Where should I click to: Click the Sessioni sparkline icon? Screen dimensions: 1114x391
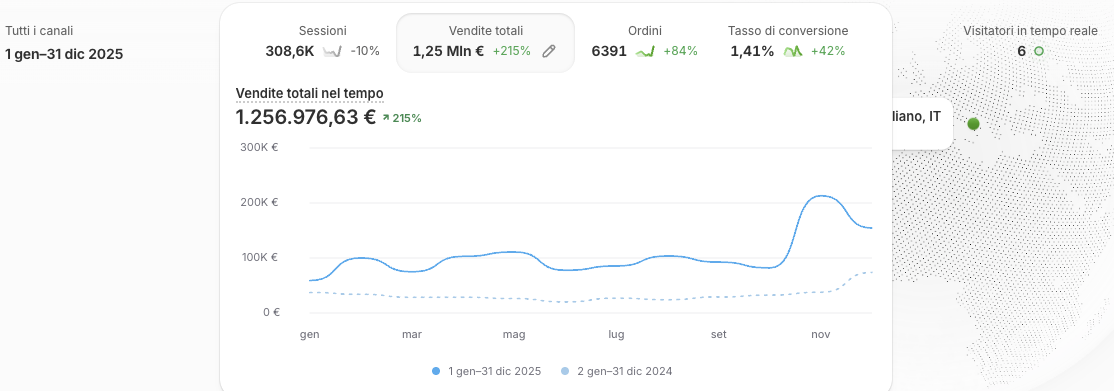332,51
